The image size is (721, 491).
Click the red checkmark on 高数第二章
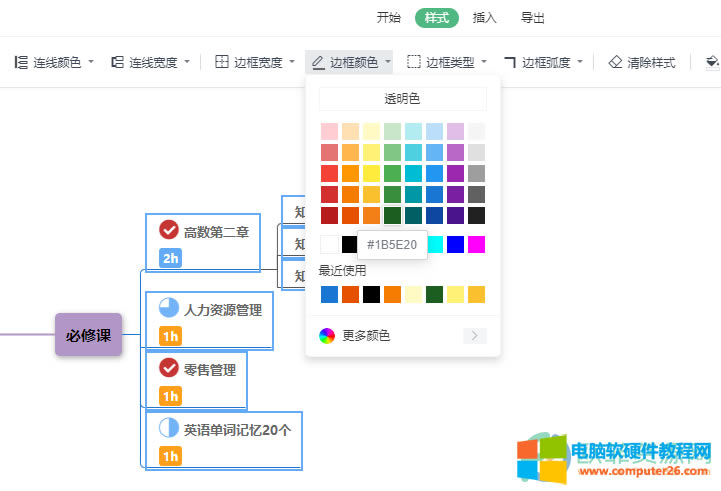tap(169, 229)
